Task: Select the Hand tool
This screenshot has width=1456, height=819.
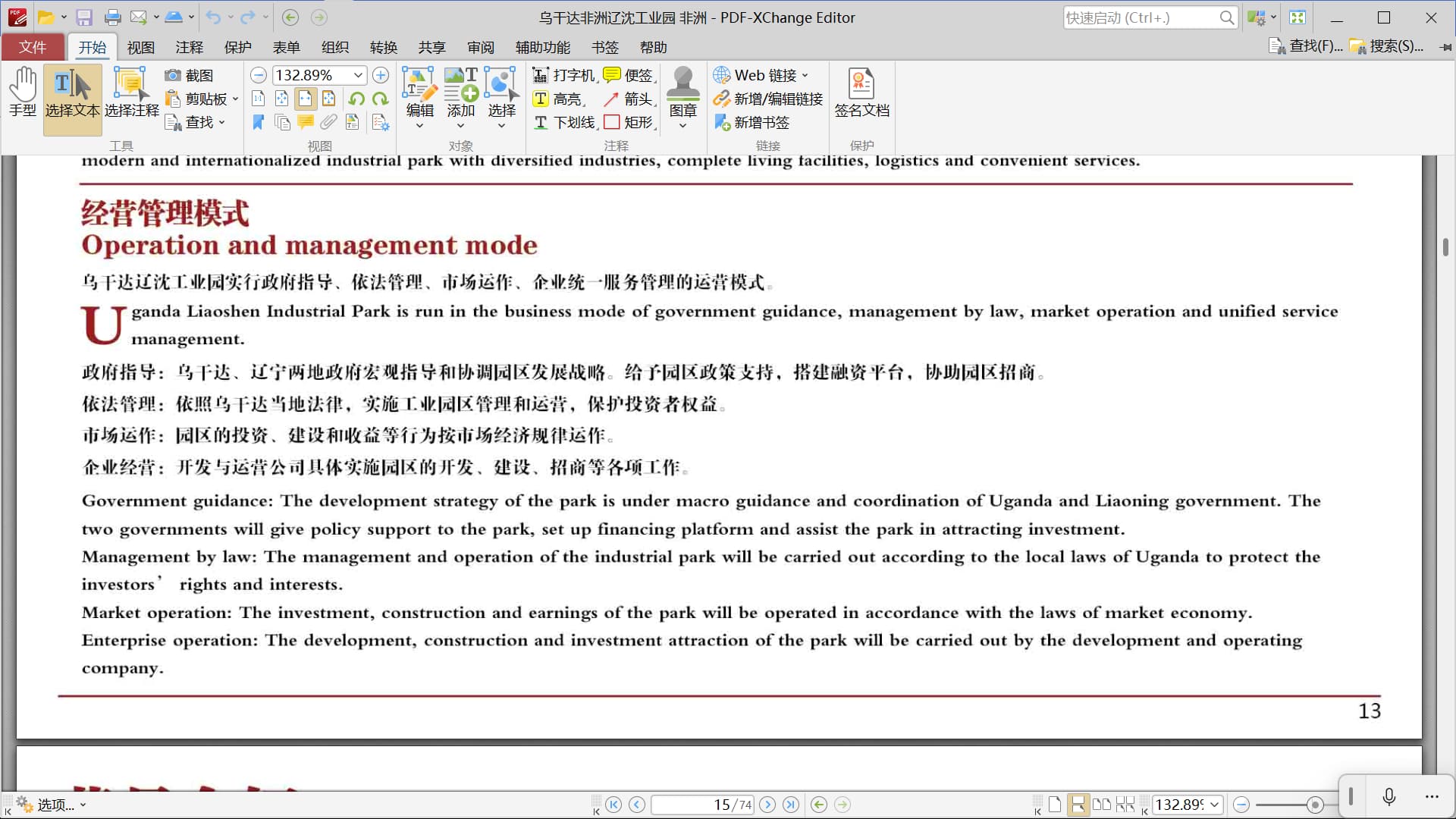Action: [x=23, y=91]
